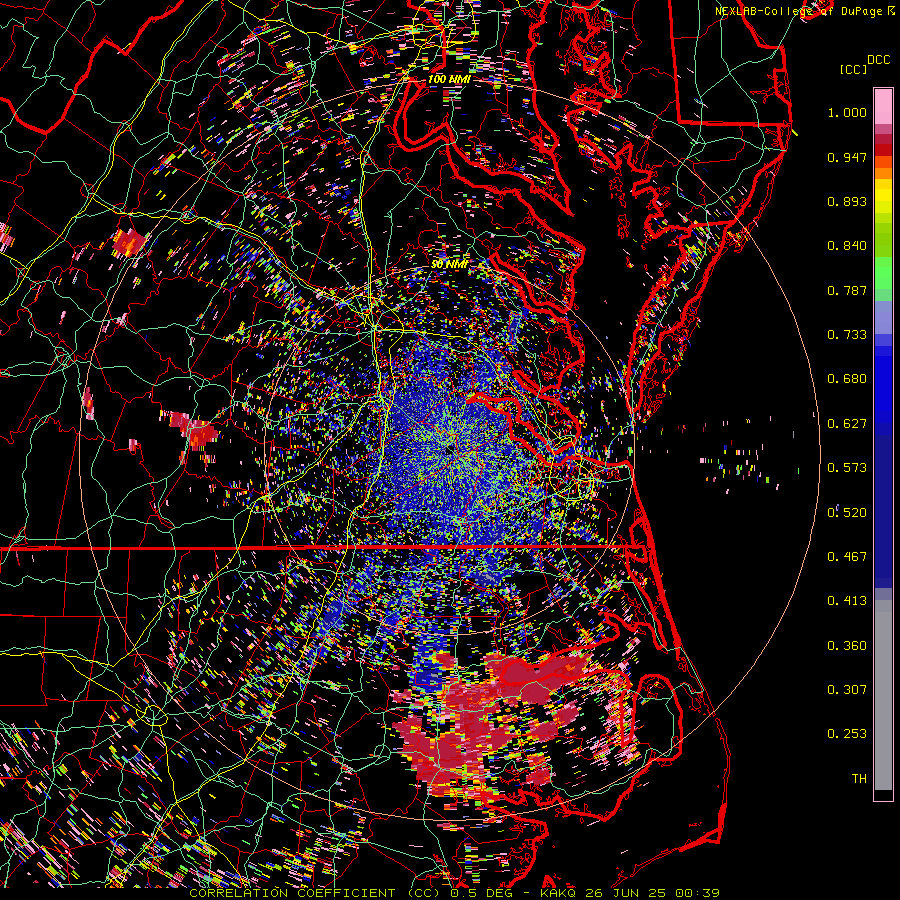Click the 100 NMI range ring label
This screenshot has height=900, width=900.
tap(449, 79)
